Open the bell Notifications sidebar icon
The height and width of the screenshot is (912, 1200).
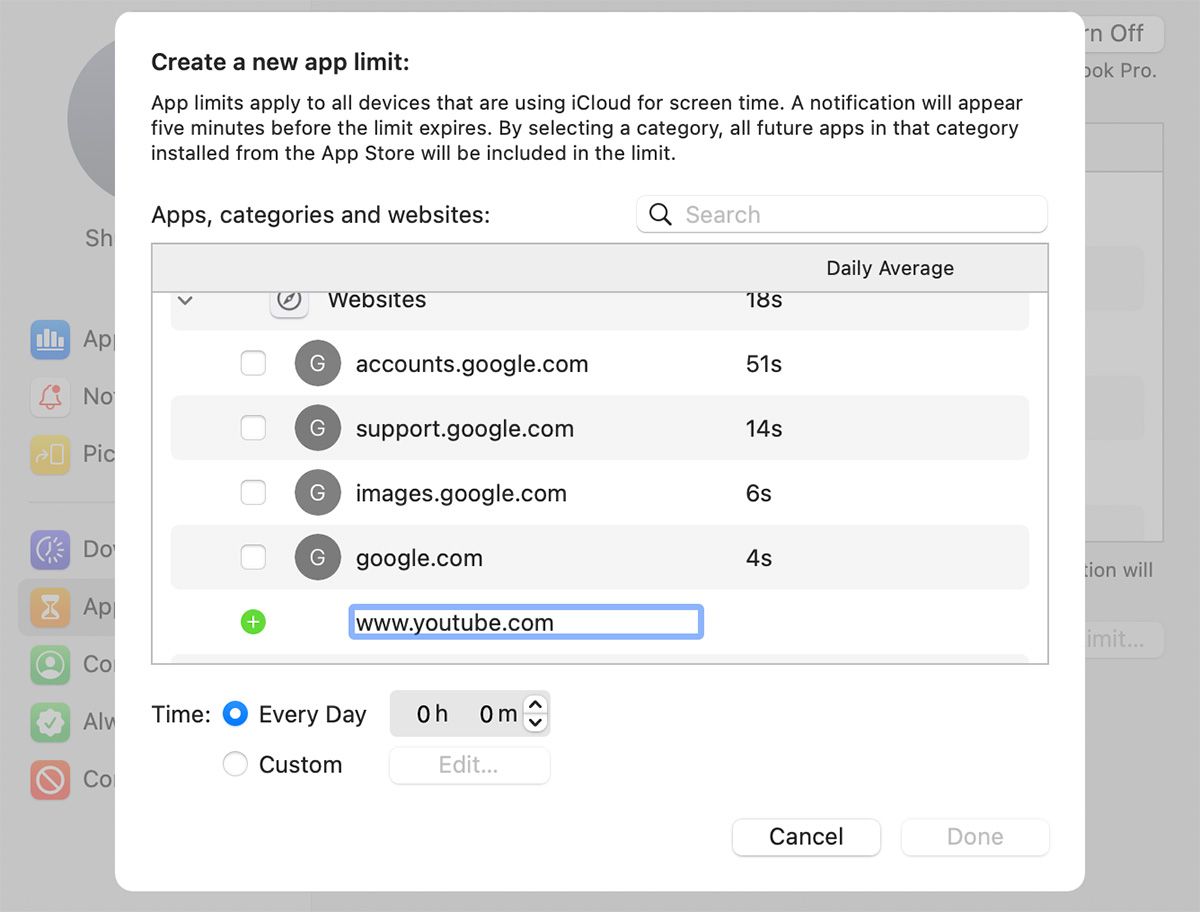[50, 397]
